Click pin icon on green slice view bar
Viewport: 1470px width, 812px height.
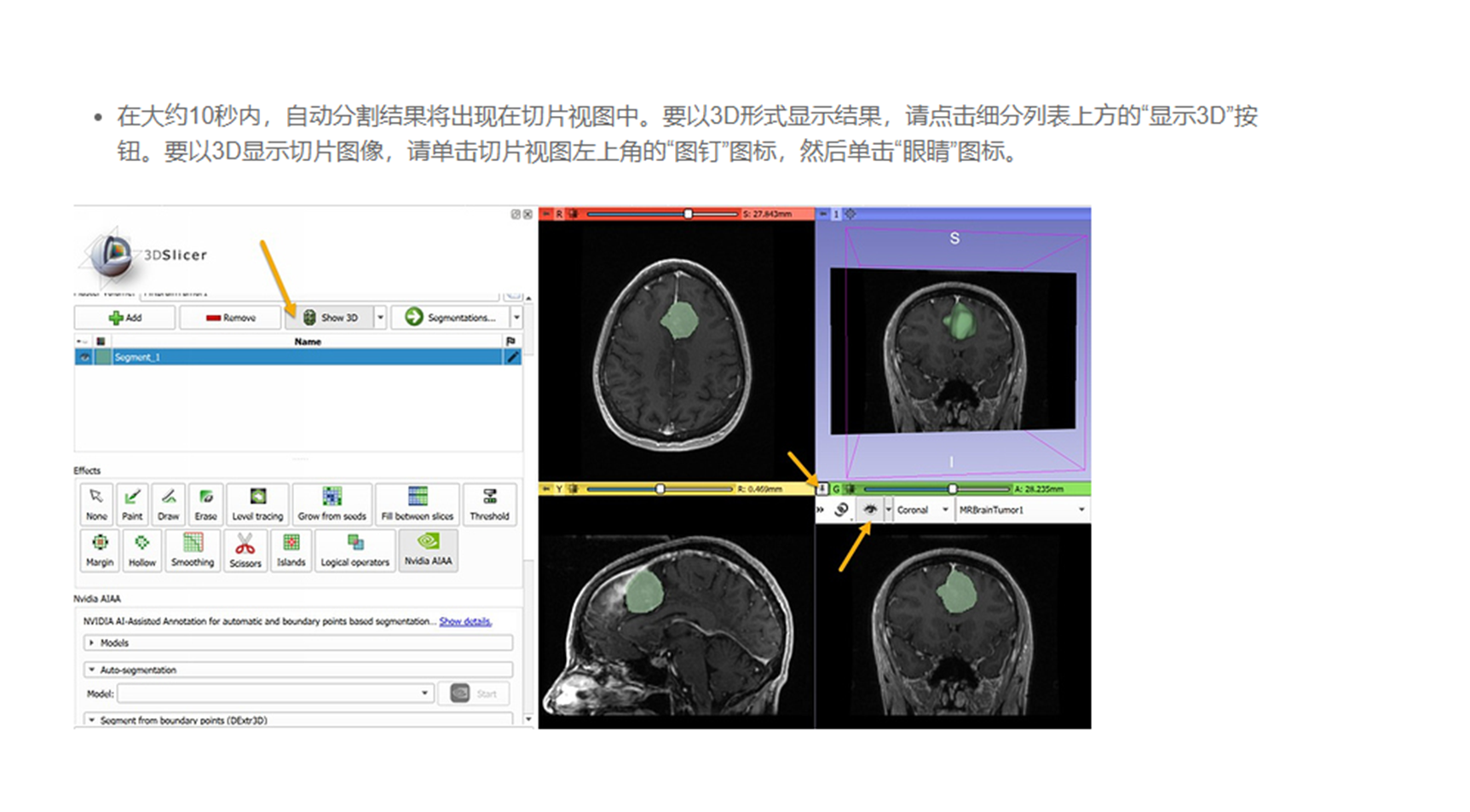pyautogui.click(x=822, y=489)
